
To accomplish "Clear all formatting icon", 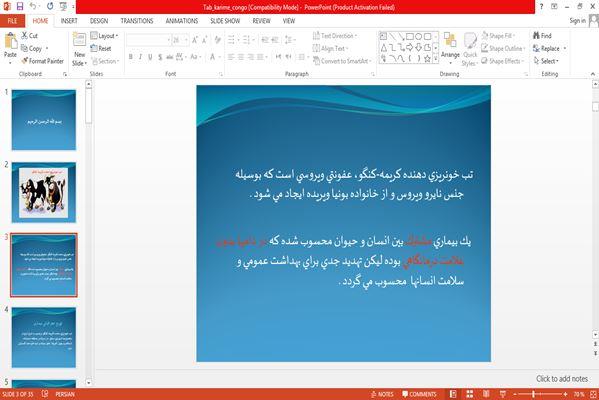I will coord(218,40).
